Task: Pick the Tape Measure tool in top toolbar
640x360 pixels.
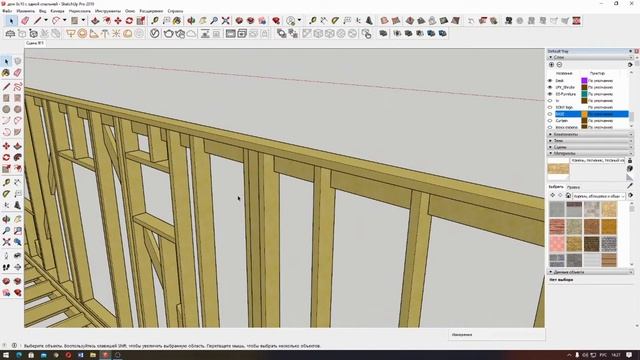Action: (155, 20)
